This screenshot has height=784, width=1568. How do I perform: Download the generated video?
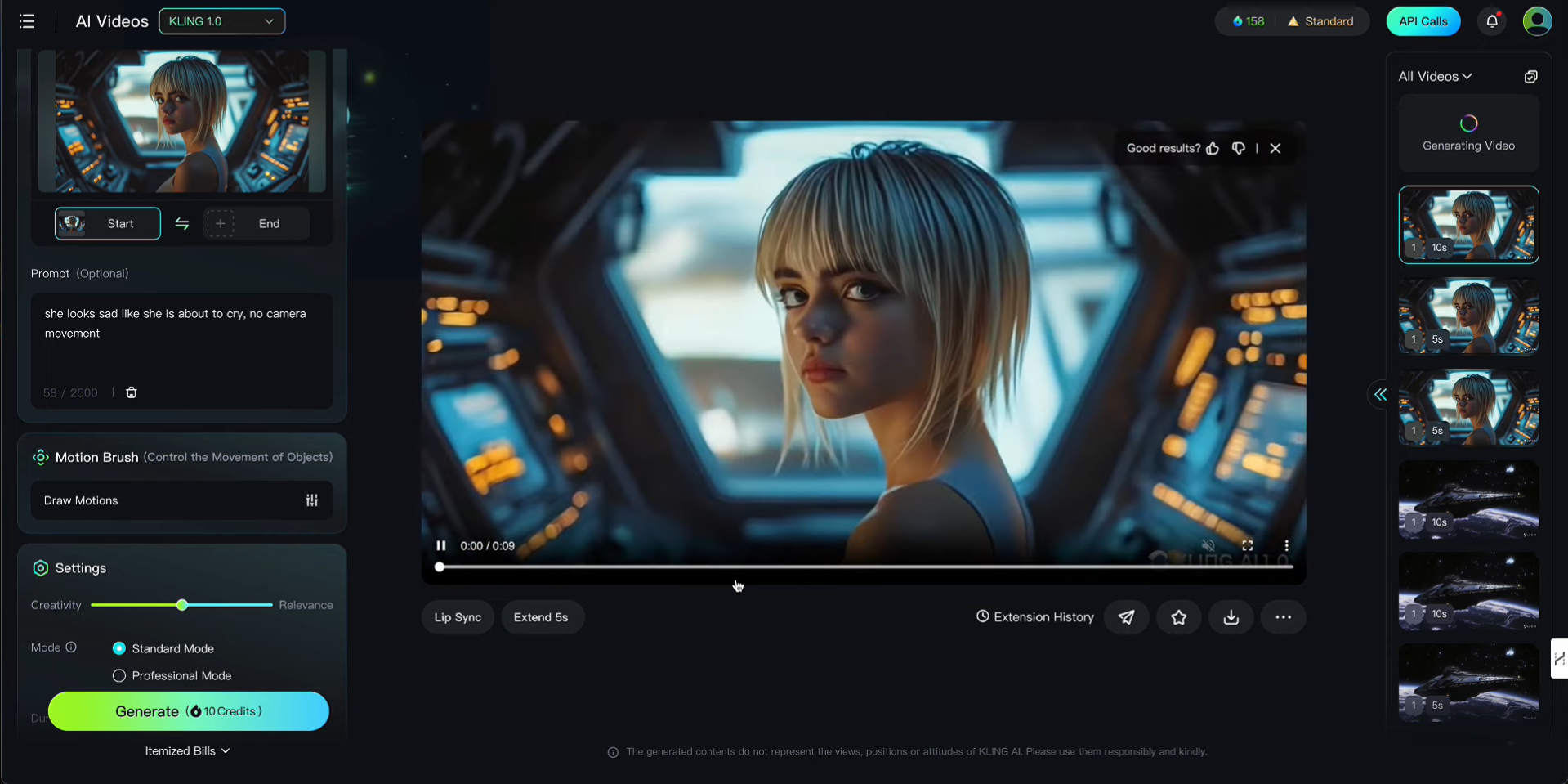(1231, 617)
